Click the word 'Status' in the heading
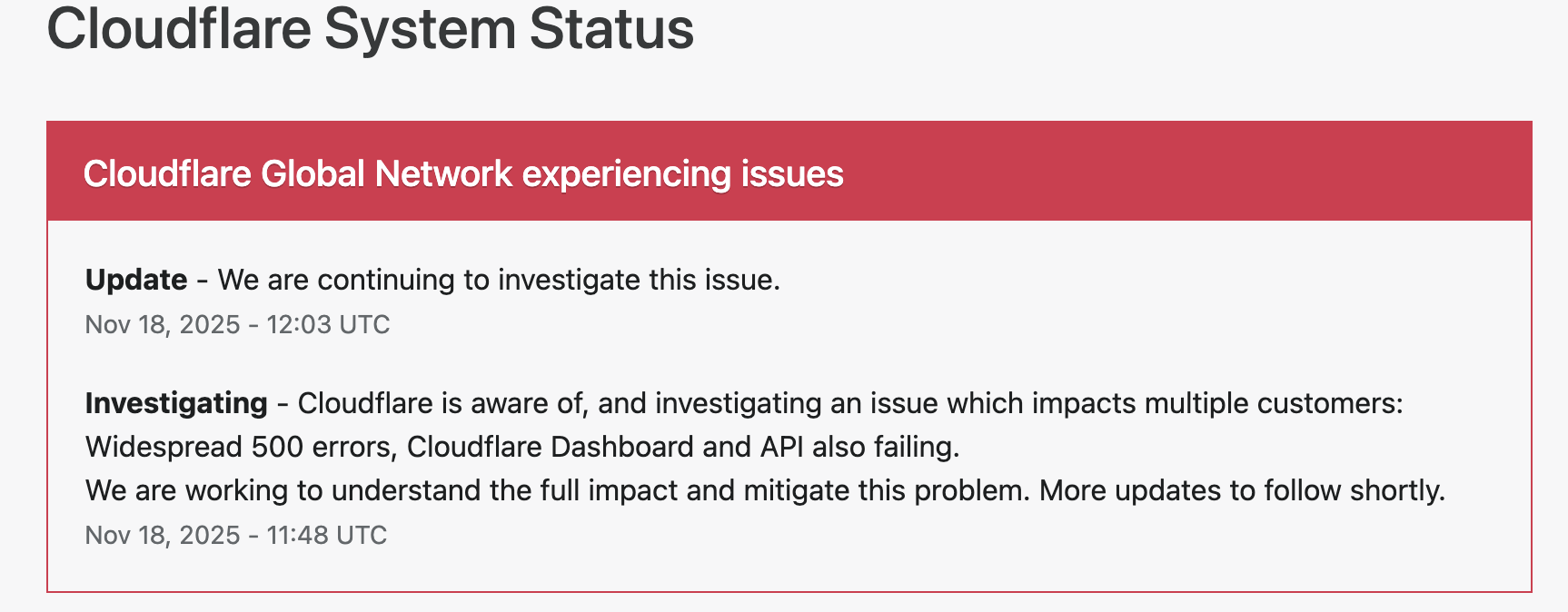Image resolution: width=1568 pixels, height=612 pixels. pos(611,29)
